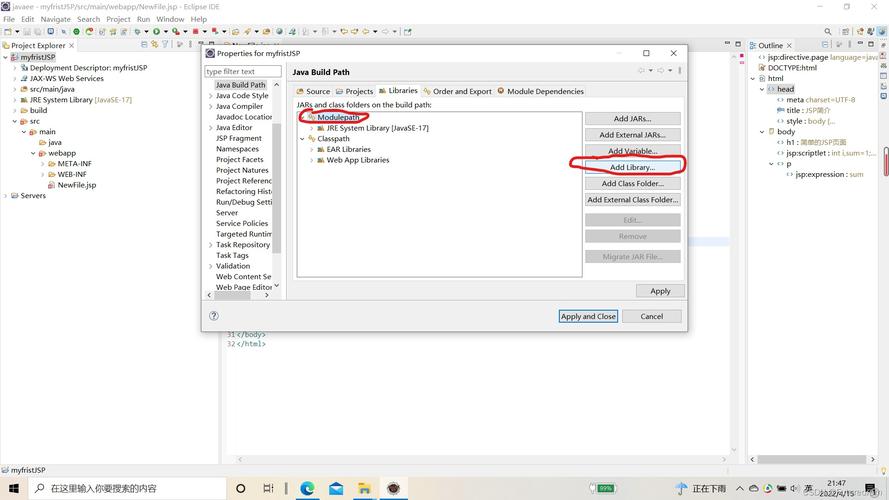Click the NewFile.jsp file icon in Project Explorer
889x500 pixels.
pyautogui.click(x=51, y=185)
